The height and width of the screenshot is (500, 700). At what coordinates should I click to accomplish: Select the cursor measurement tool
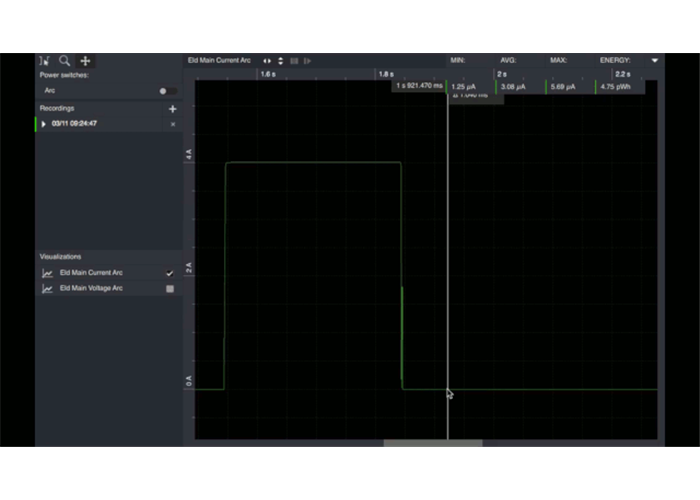tap(45, 61)
